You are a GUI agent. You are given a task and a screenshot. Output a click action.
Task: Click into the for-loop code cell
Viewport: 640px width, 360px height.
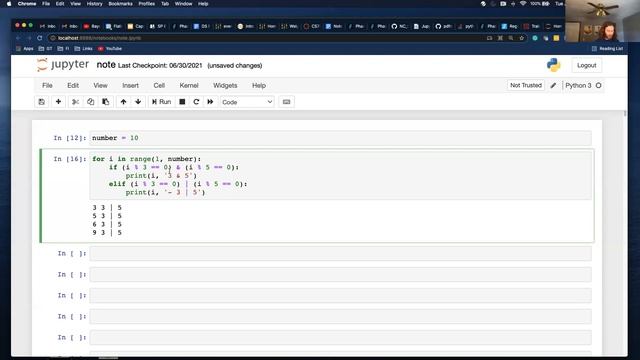(x=340, y=176)
